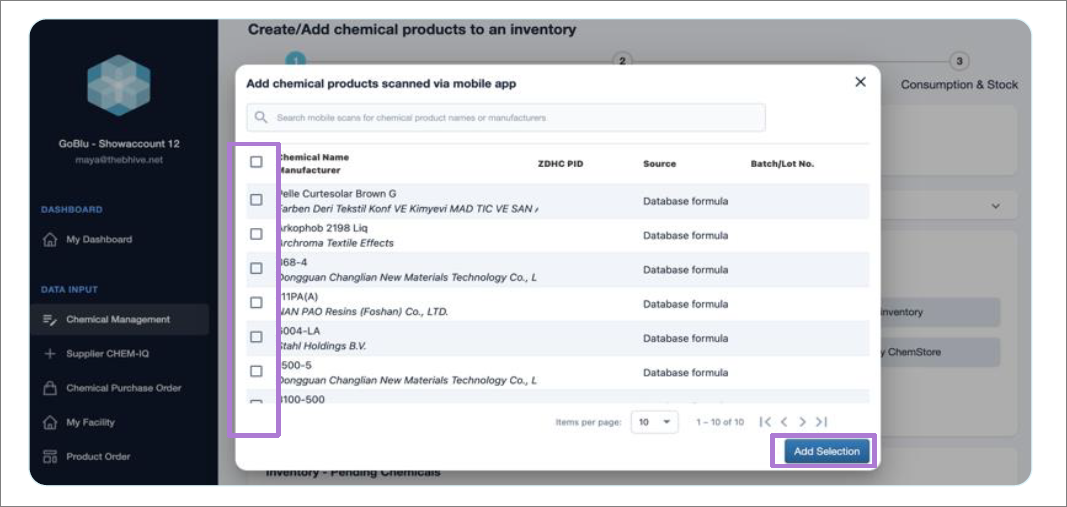
Task: Click step 3 Consumption & Stock circle
Action: click(x=959, y=61)
